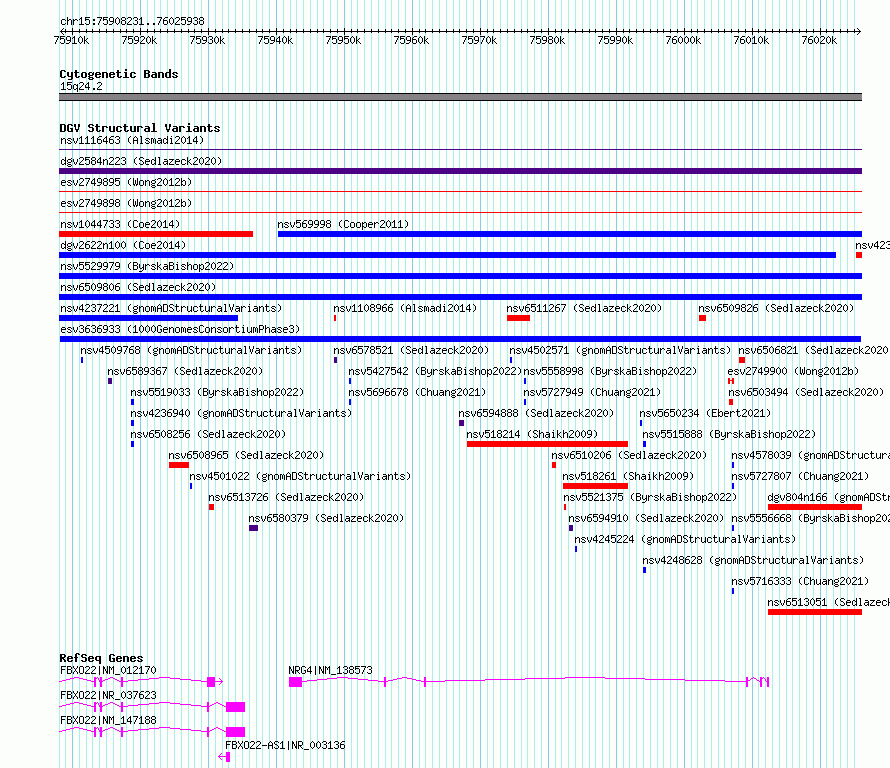The width and height of the screenshot is (890, 768).
Task: Click FBXO22|NM_147188 transcript label
Action: [108, 720]
